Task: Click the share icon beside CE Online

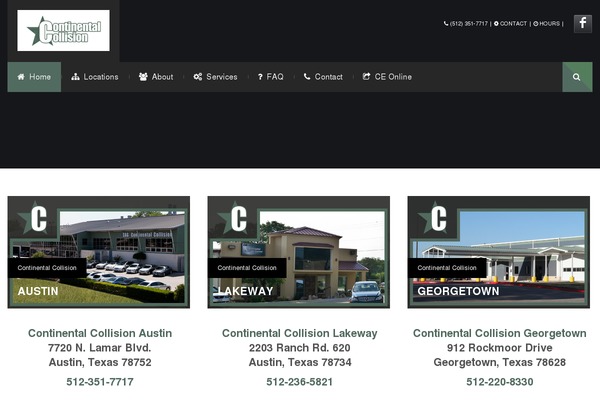Action: [x=366, y=77]
